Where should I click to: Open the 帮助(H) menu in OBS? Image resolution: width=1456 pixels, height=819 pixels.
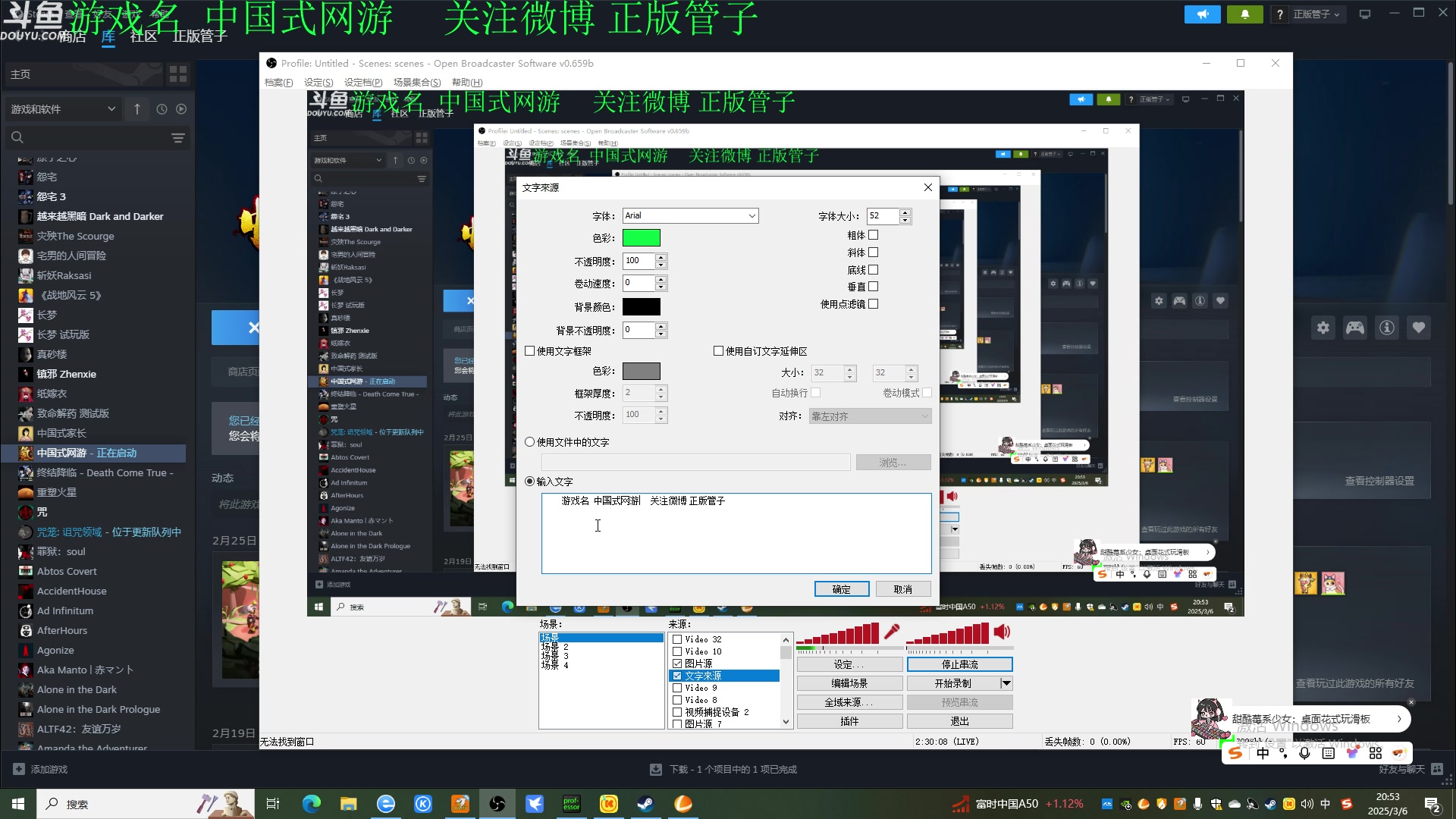click(x=467, y=82)
